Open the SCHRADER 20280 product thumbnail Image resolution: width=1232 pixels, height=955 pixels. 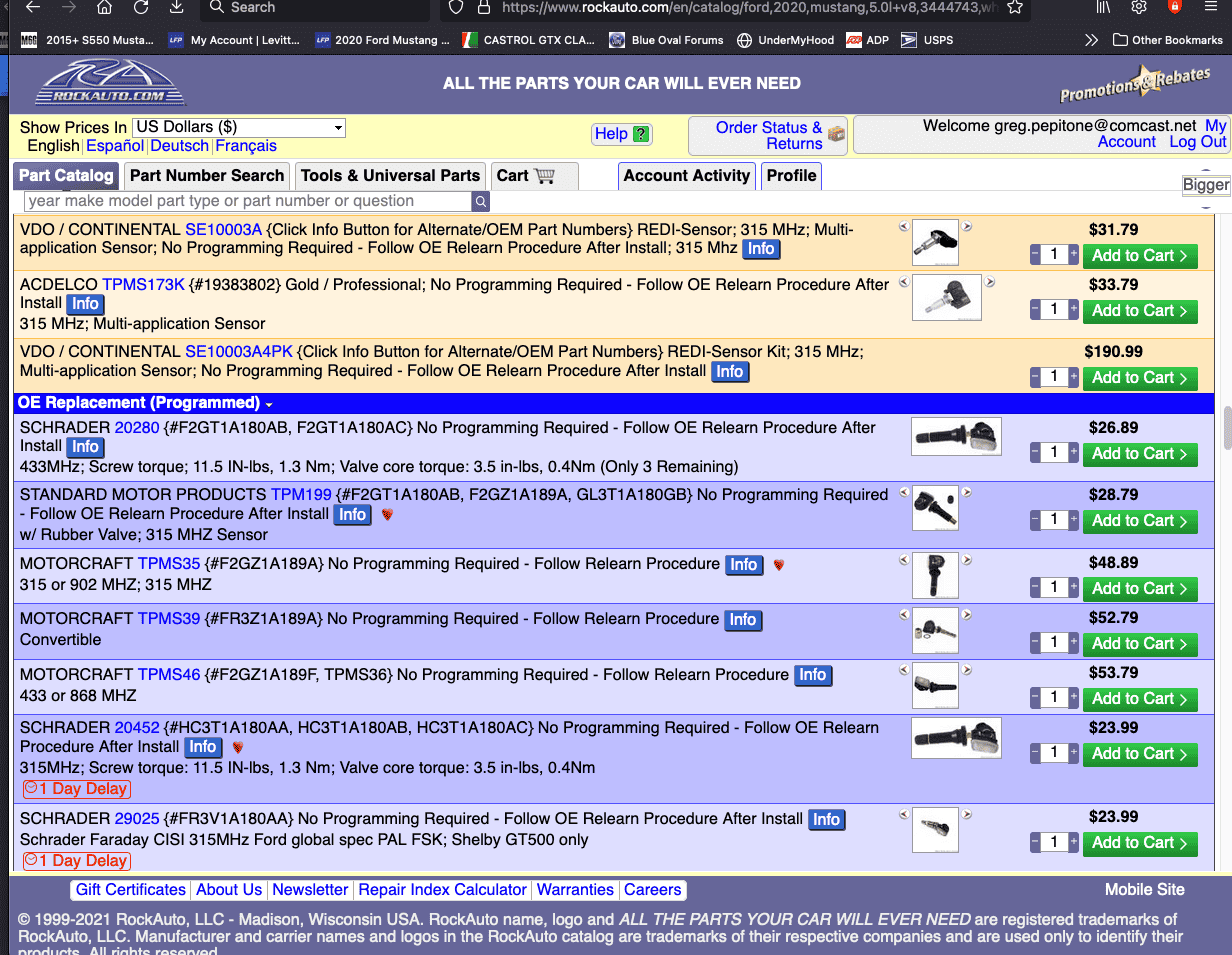(956, 436)
